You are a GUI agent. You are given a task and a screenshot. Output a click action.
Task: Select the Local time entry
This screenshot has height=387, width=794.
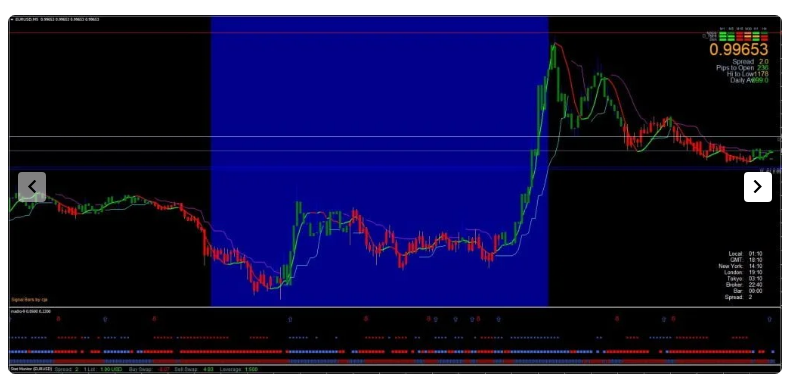(745, 253)
